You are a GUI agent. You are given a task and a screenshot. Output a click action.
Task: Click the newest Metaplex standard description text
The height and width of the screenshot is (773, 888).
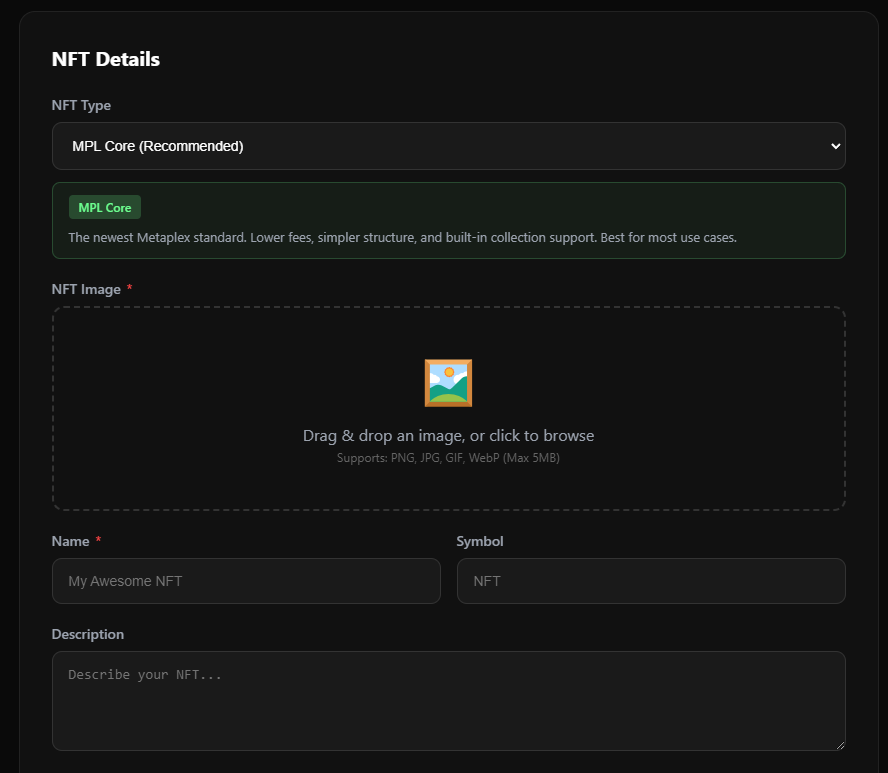tap(402, 238)
